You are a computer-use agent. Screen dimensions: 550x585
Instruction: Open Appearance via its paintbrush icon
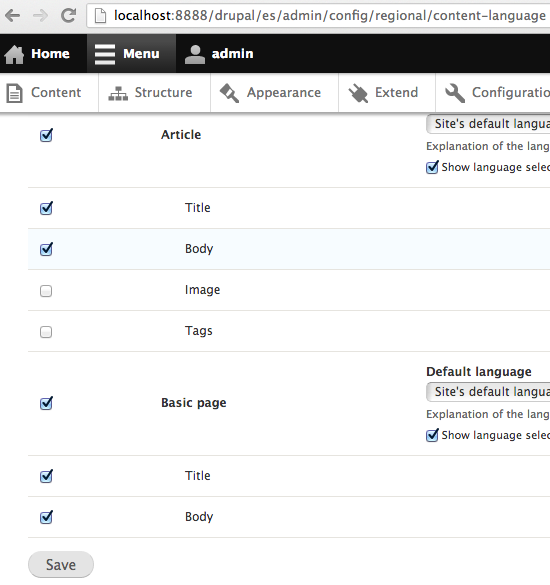[229, 93]
